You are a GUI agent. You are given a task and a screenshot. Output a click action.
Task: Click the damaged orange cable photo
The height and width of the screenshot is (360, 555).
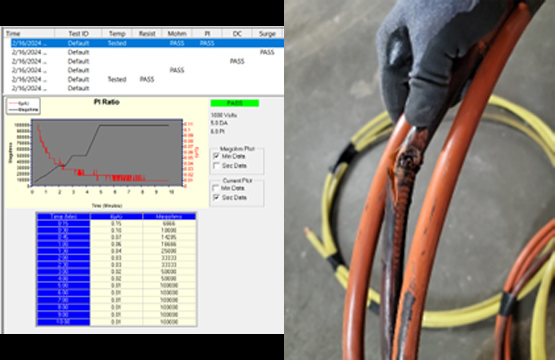419,180
